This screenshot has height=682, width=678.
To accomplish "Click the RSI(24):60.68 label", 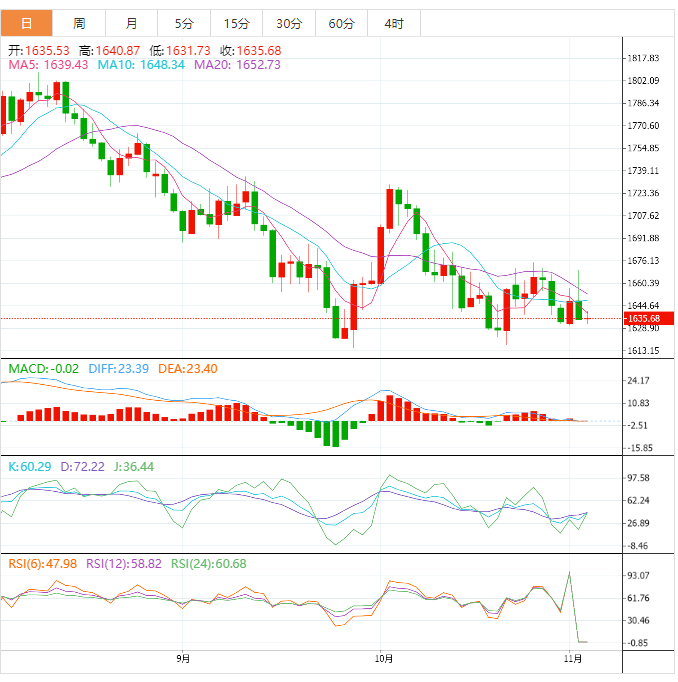I will [x=208, y=564].
